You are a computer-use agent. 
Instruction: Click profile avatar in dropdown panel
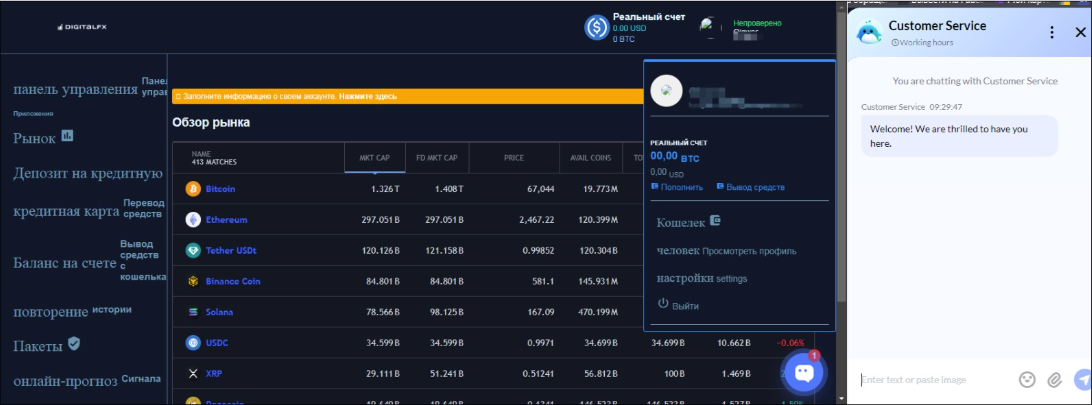point(667,90)
